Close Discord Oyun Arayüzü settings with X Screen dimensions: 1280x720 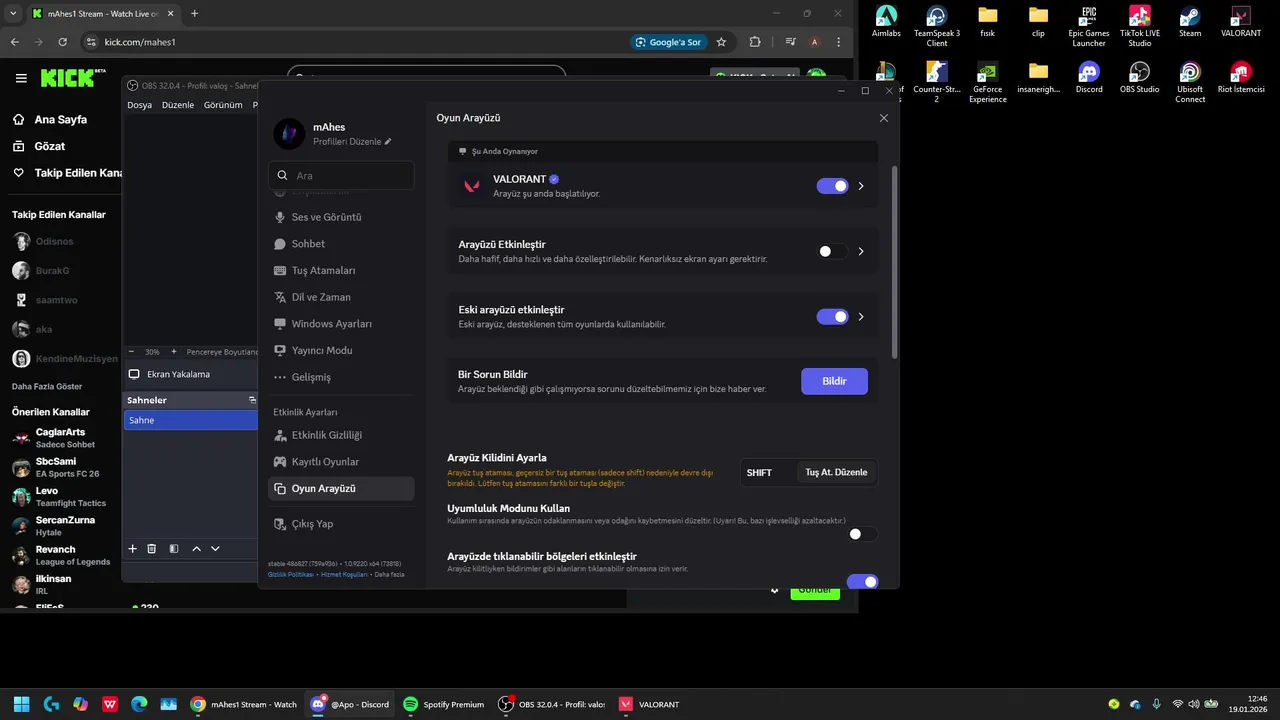[883, 118]
